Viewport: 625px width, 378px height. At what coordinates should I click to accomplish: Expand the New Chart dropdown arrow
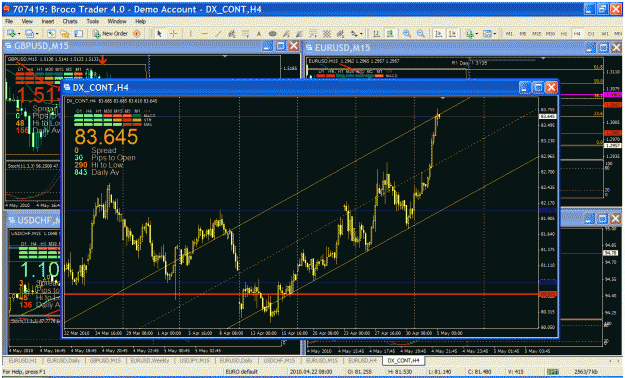19,34
